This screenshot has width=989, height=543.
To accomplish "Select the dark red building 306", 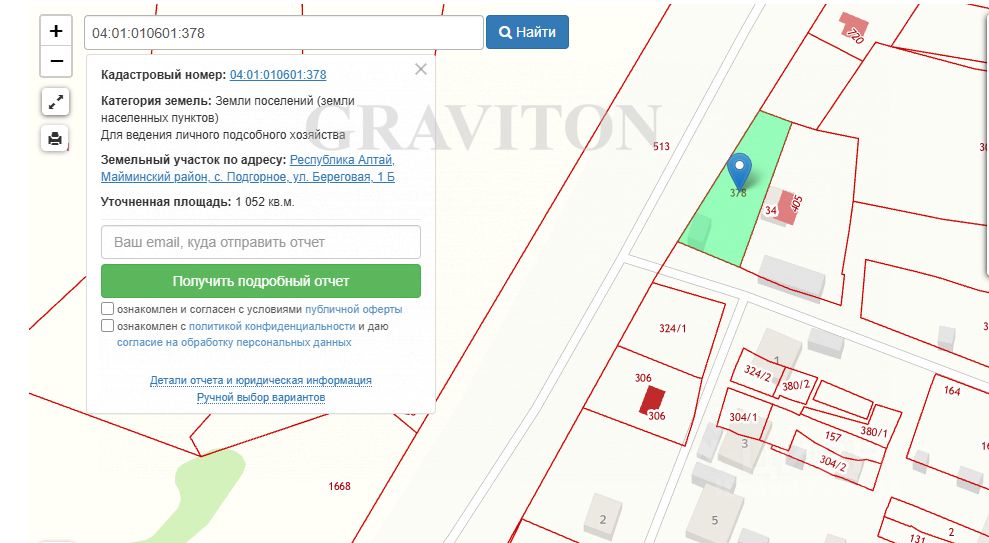I will tap(652, 400).
